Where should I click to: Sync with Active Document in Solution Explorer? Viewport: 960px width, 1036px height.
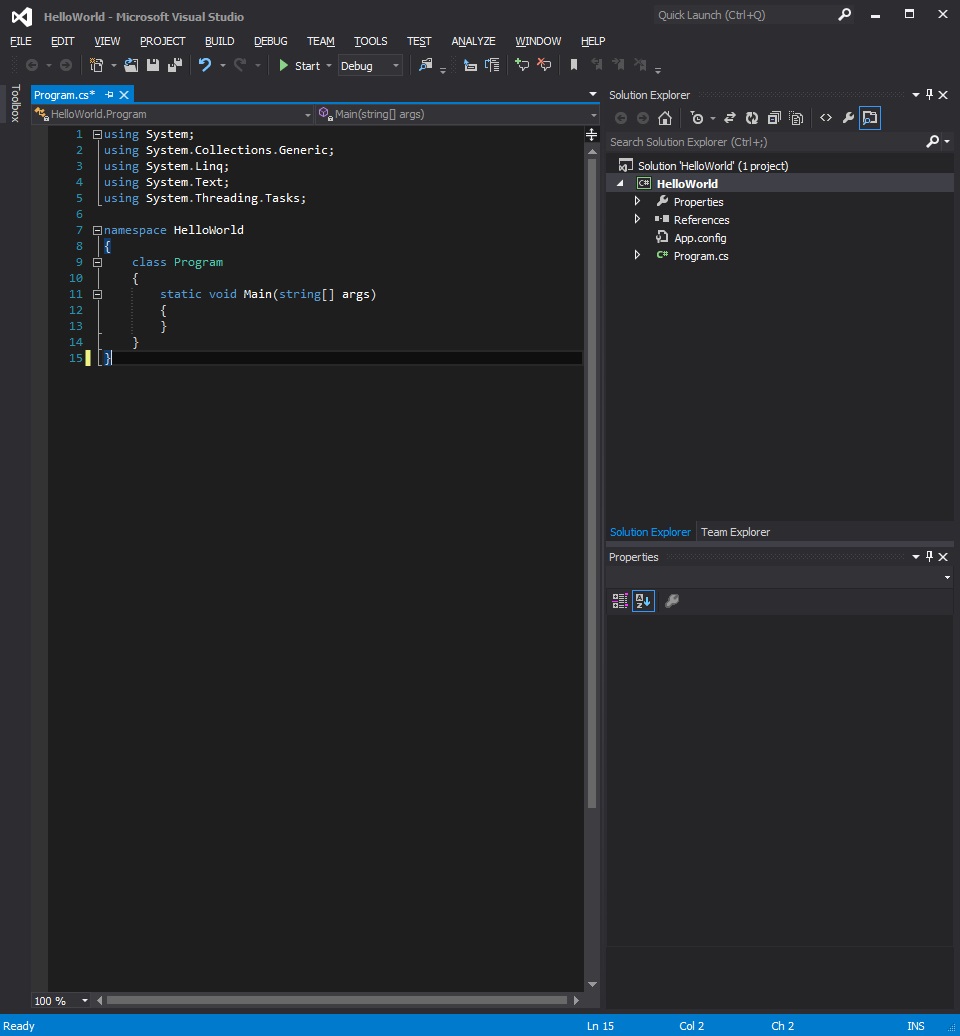730,118
